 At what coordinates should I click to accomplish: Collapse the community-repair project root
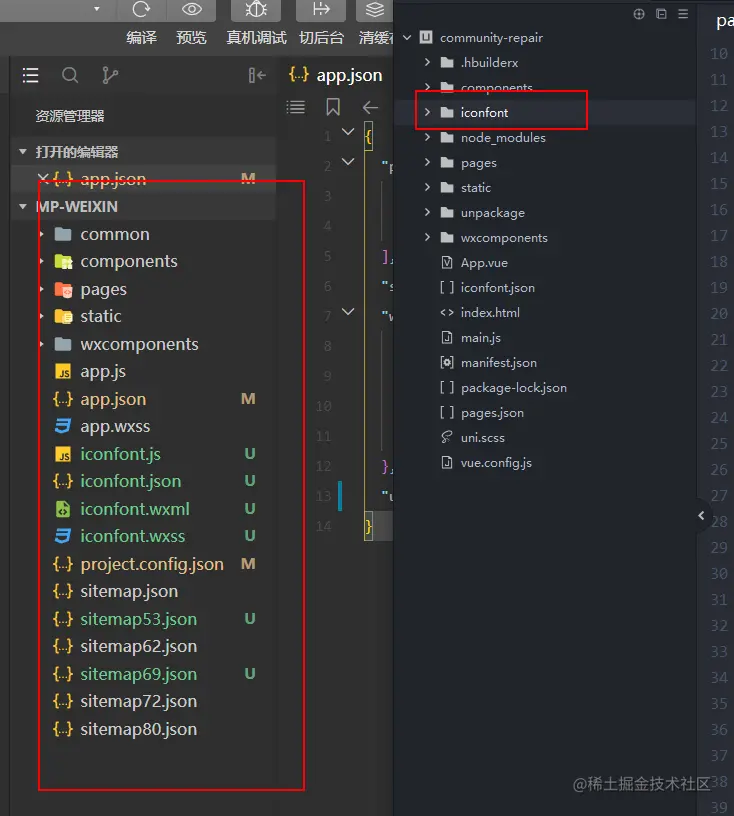click(407, 38)
